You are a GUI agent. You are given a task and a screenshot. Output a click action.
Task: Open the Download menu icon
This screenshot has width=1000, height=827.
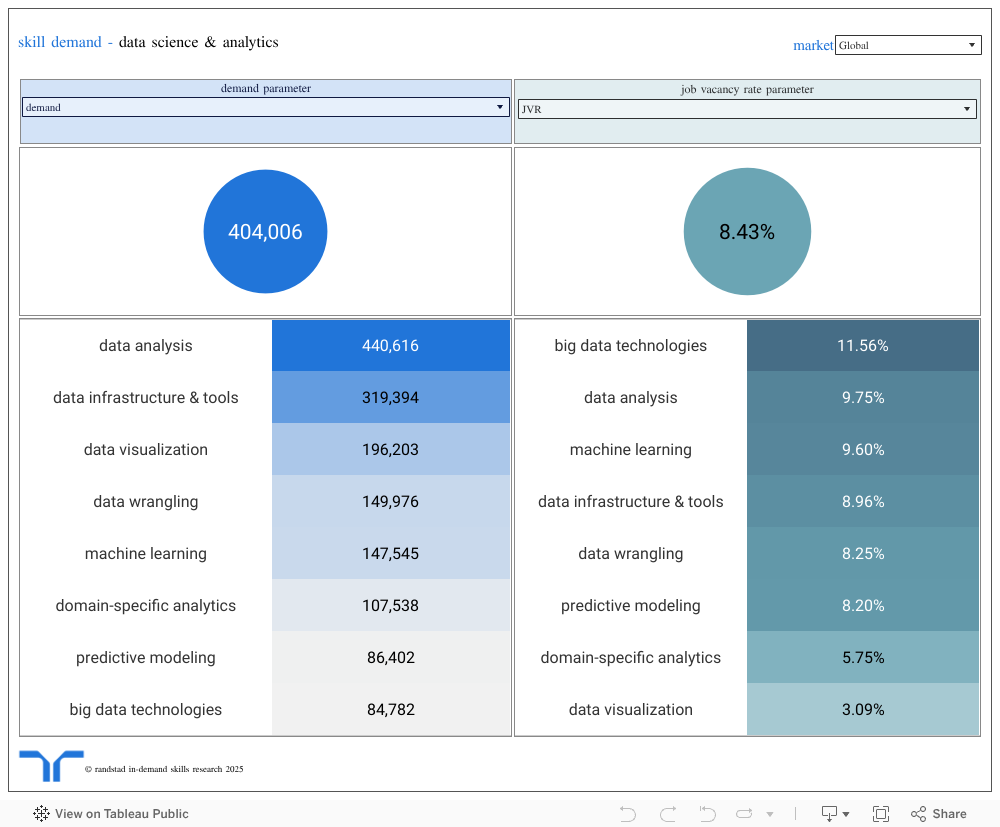pyautogui.click(x=834, y=814)
